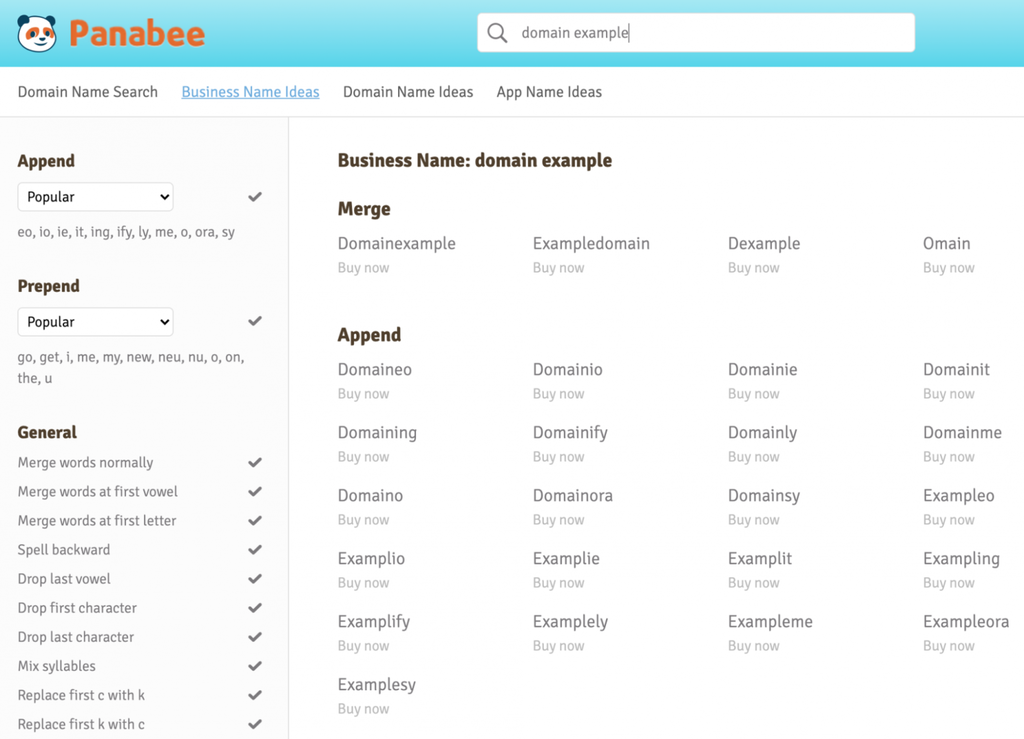This screenshot has width=1024, height=739.
Task: Click Buy now under Examplify
Action: point(363,646)
